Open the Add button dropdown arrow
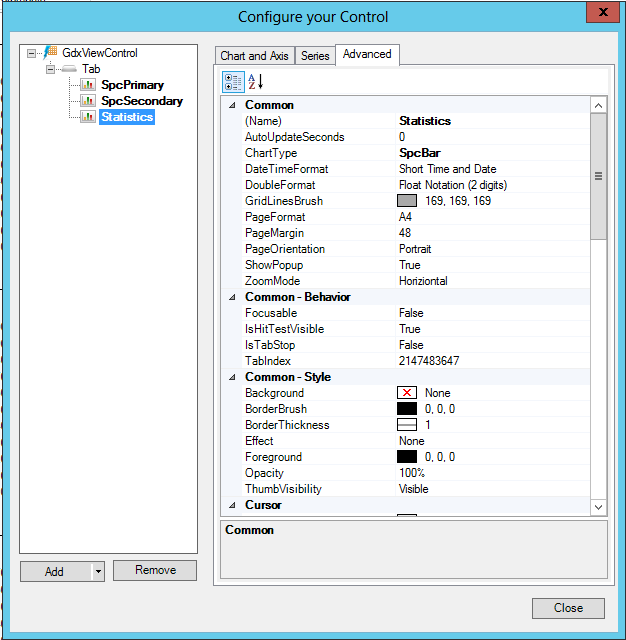626x640 pixels. click(97, 572)
